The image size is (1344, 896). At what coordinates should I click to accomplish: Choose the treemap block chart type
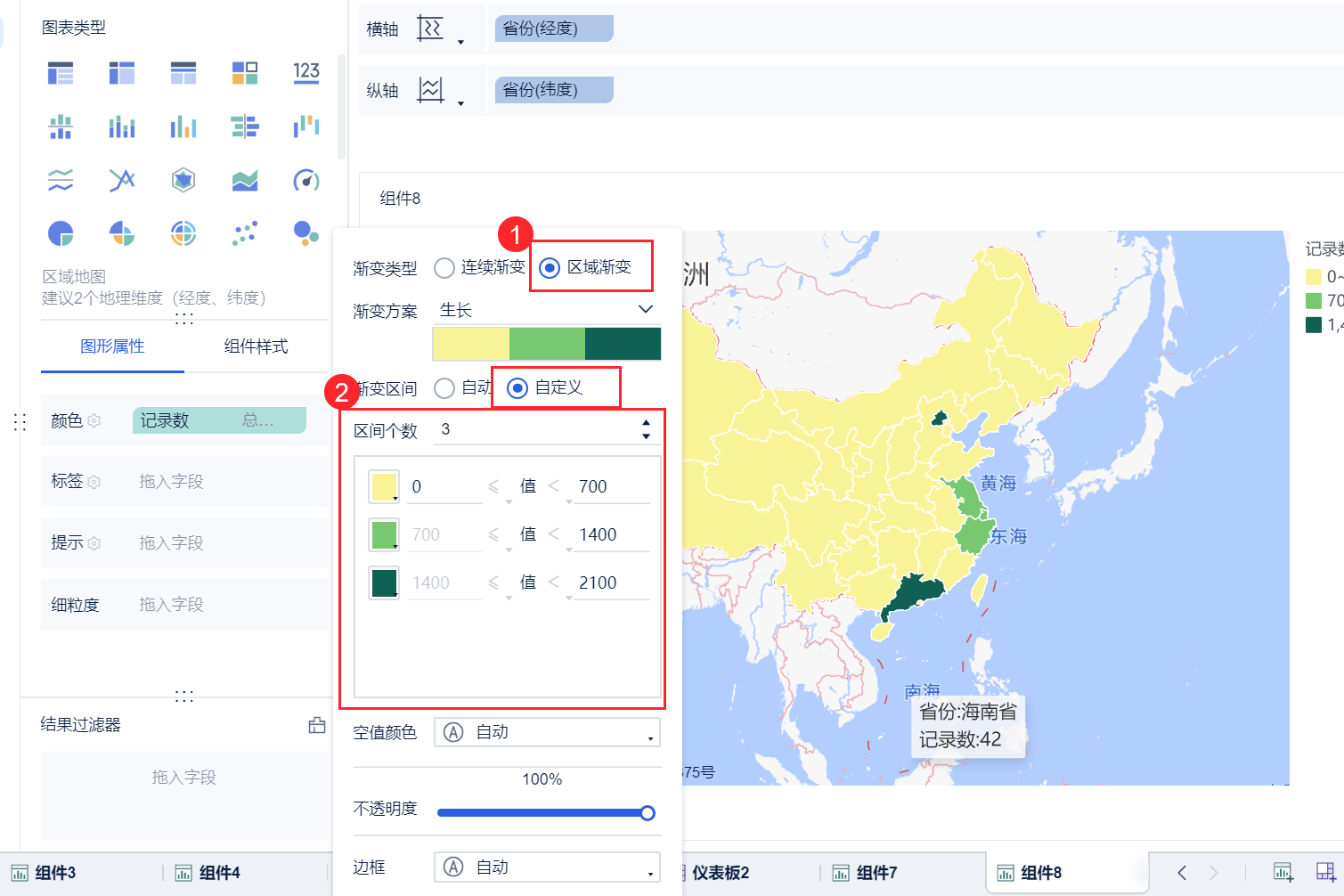coord(245,73)
